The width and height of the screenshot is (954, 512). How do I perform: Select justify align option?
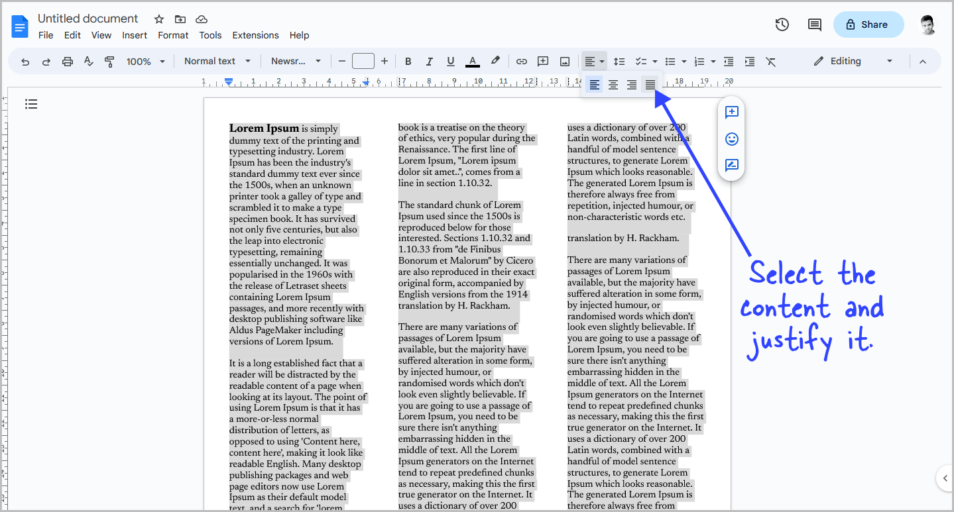(x=650, y=85)
